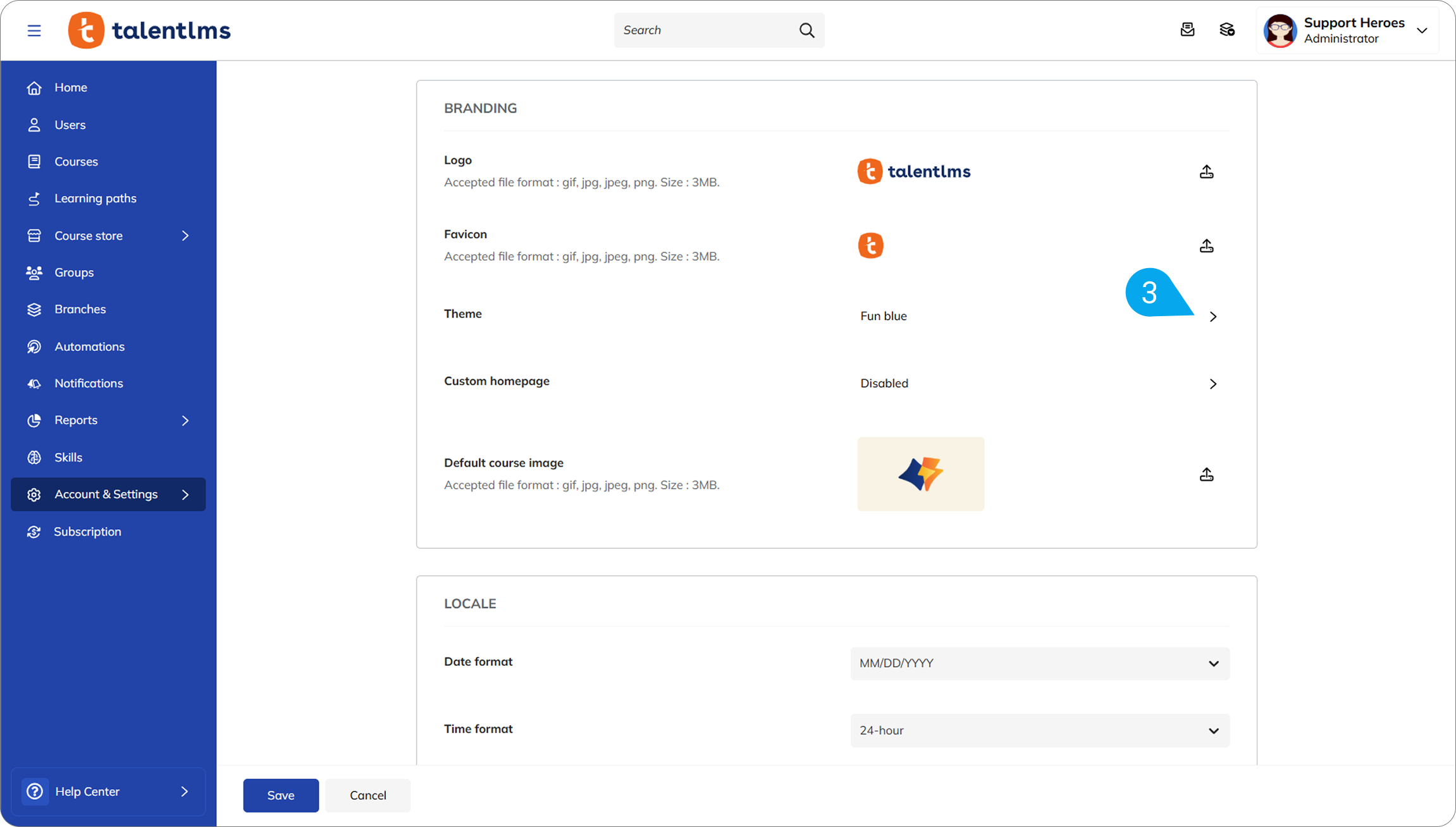The image size is (1456, 827).
Task: Click the search magnifier icon
Action: pyautogui.click(x=806, y=30)
